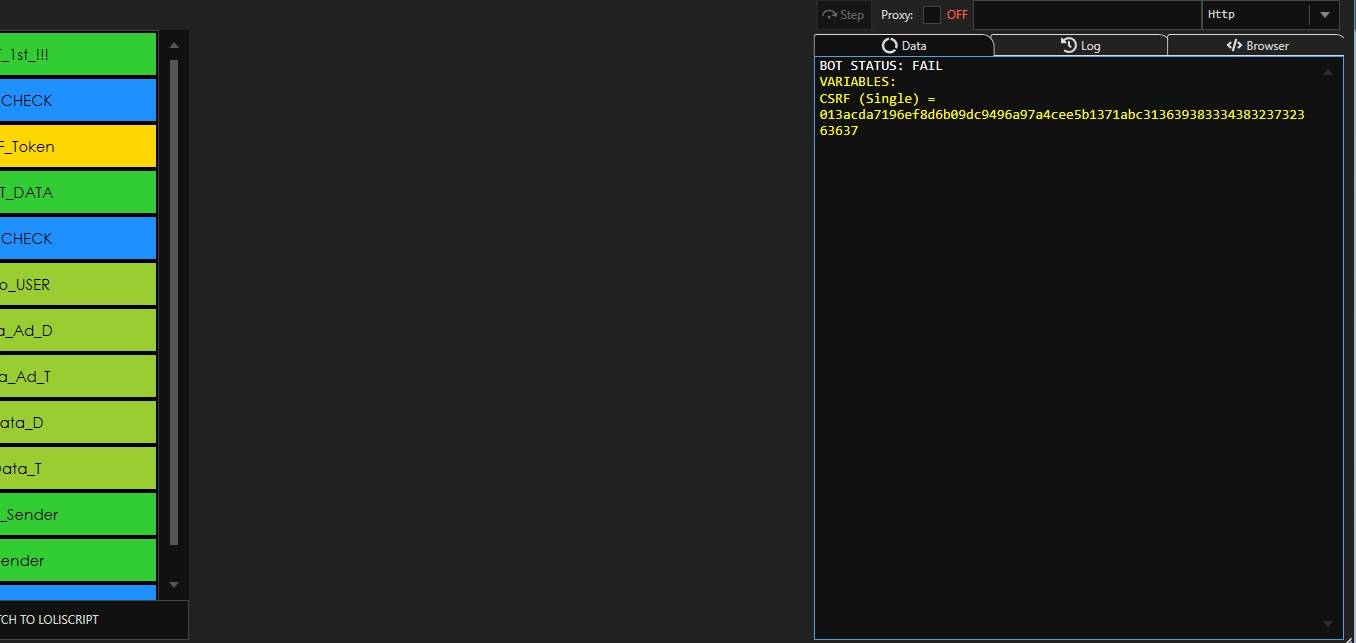The width and height of the screenshot is (1356, 643).
Task: Select the o_USER block
Action: click(78, 284)
